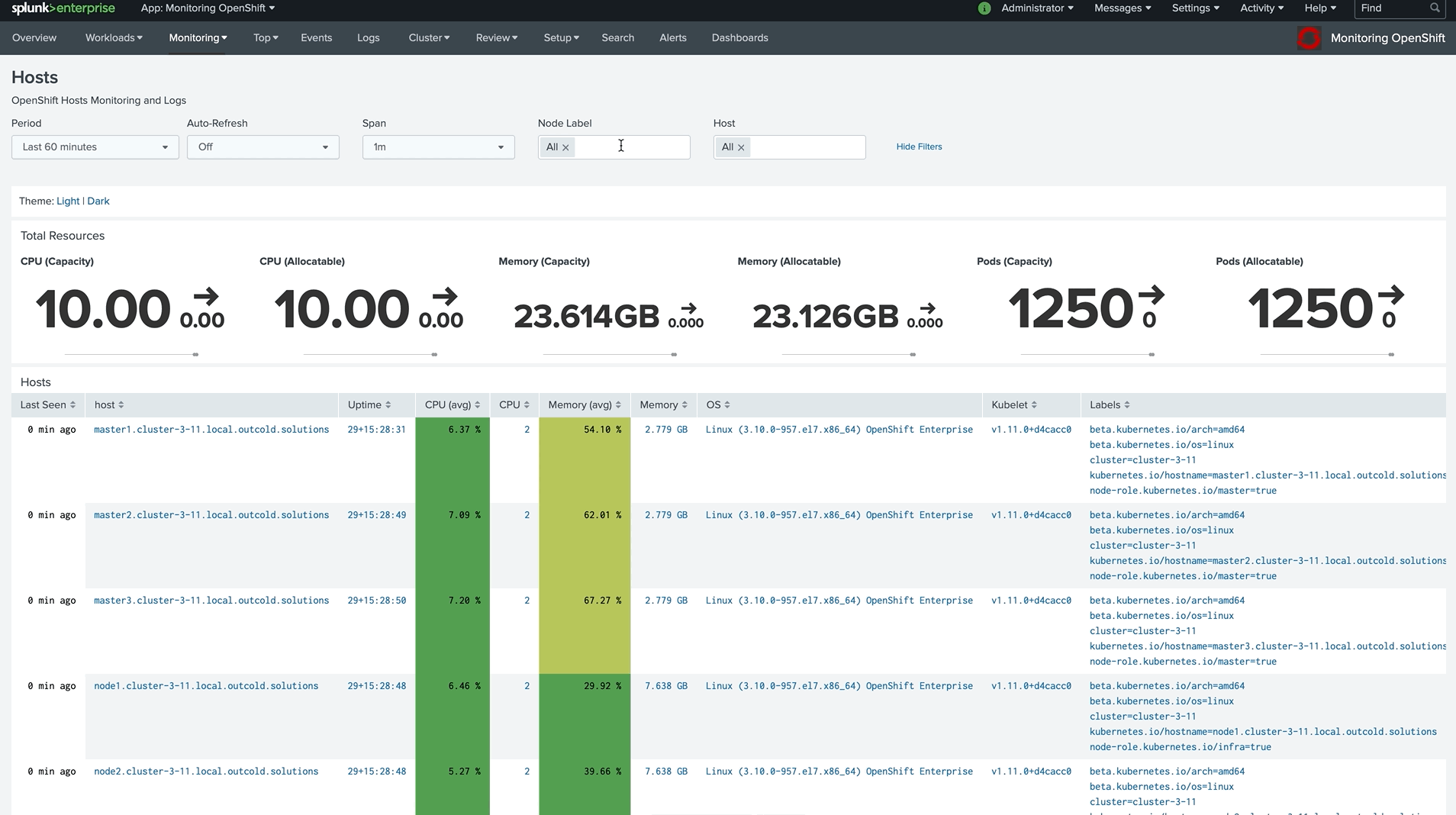The width and height of the screenshot is (1456, 815).
Task: Open the App: Monitoring OpenShift dropdown
Action: (x=208, y=8)
